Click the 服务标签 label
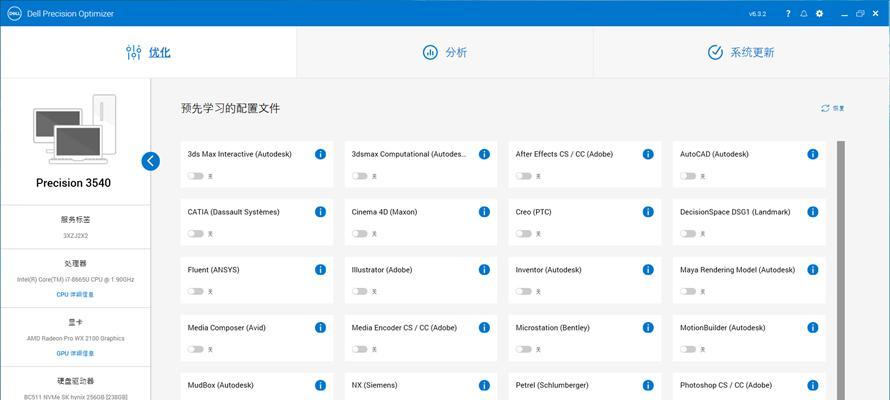The width and height of the screenshot is (890, 400). [x=75, y=220]
